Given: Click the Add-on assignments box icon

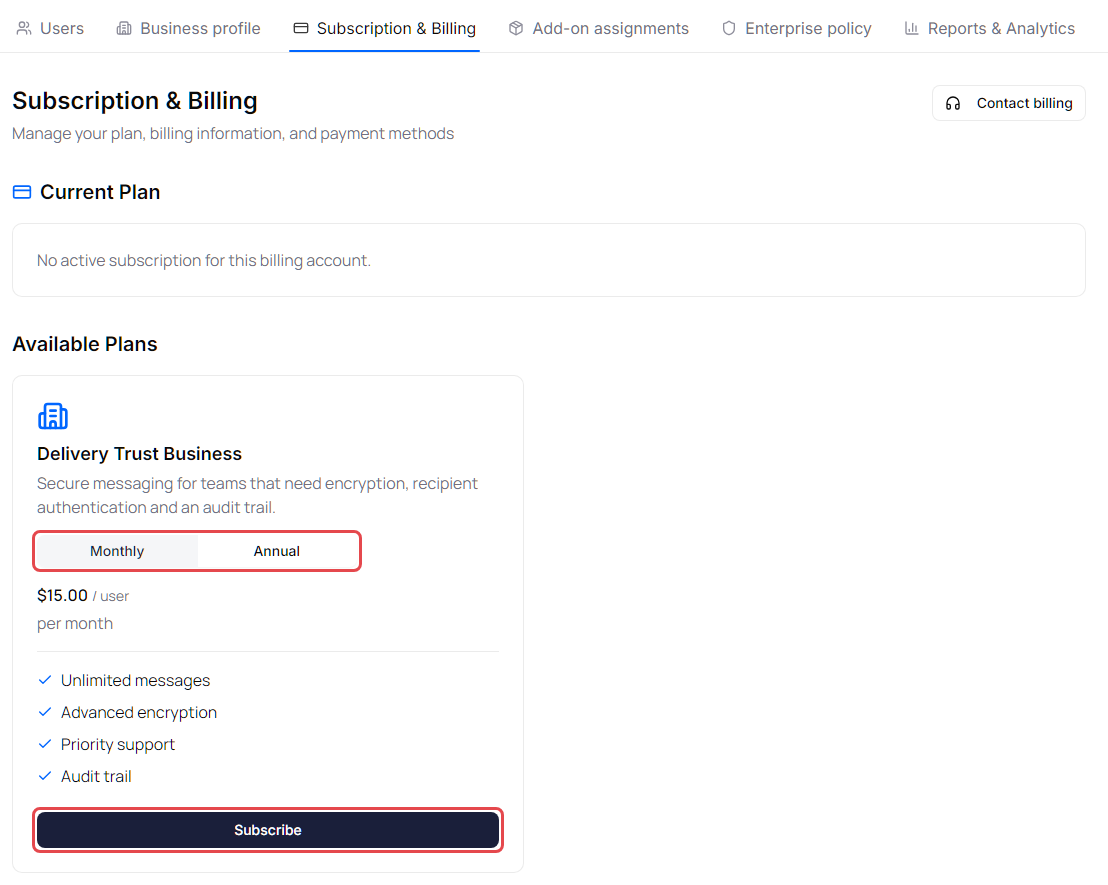Looking at the screenshot, I should point(516,28).
